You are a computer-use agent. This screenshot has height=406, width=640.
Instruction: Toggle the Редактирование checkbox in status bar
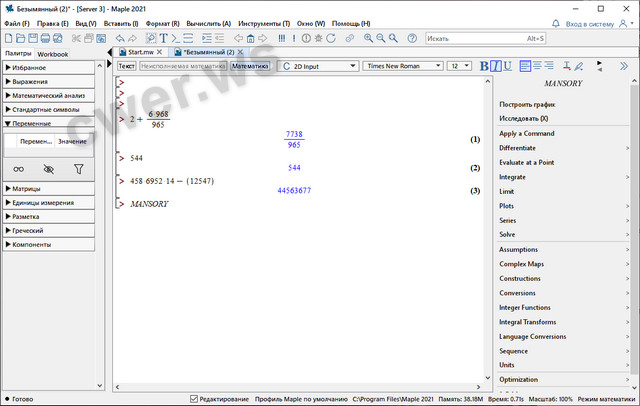pos(194,399)
